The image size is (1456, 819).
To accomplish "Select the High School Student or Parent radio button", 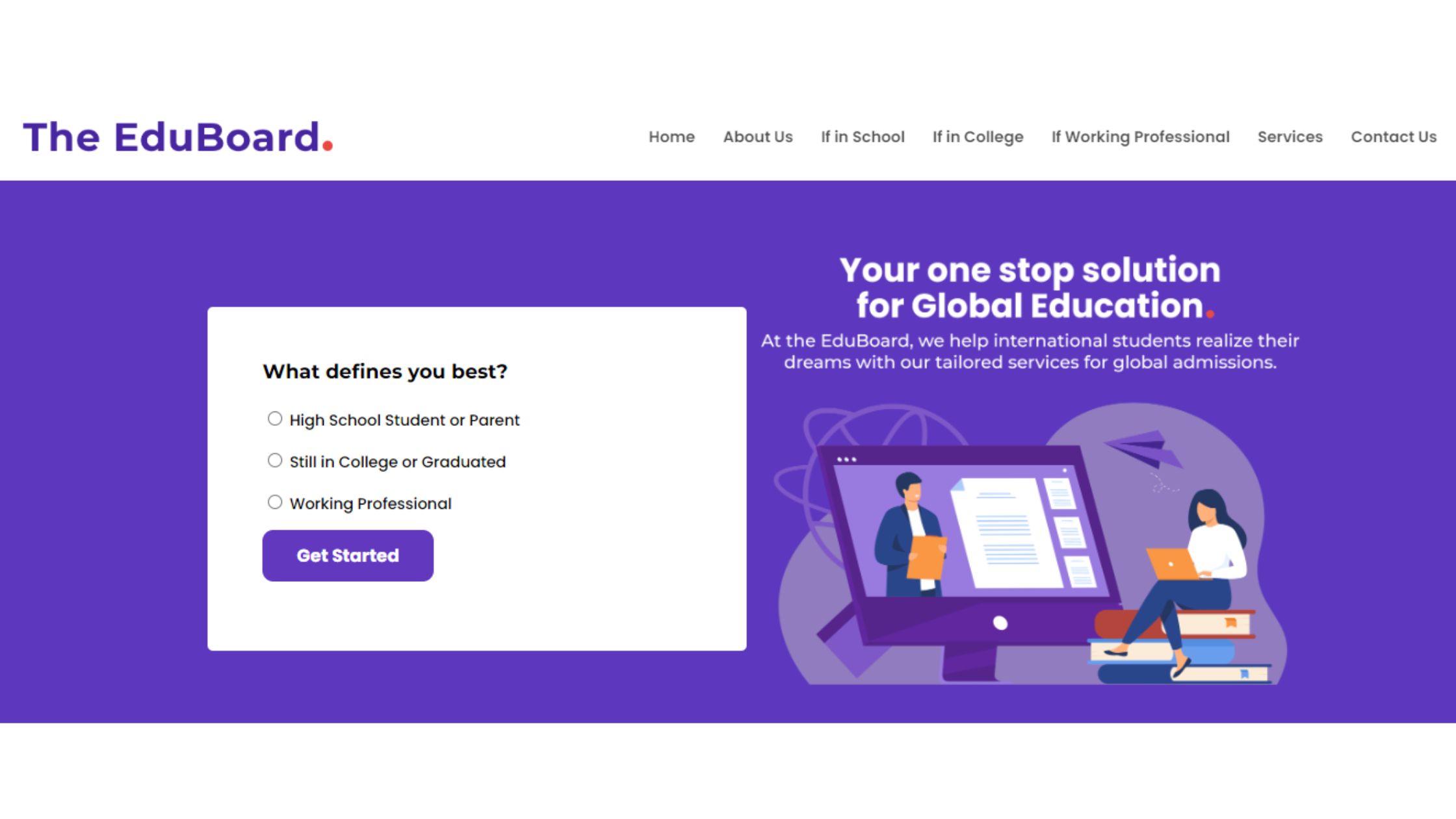I will coord(275,418).
